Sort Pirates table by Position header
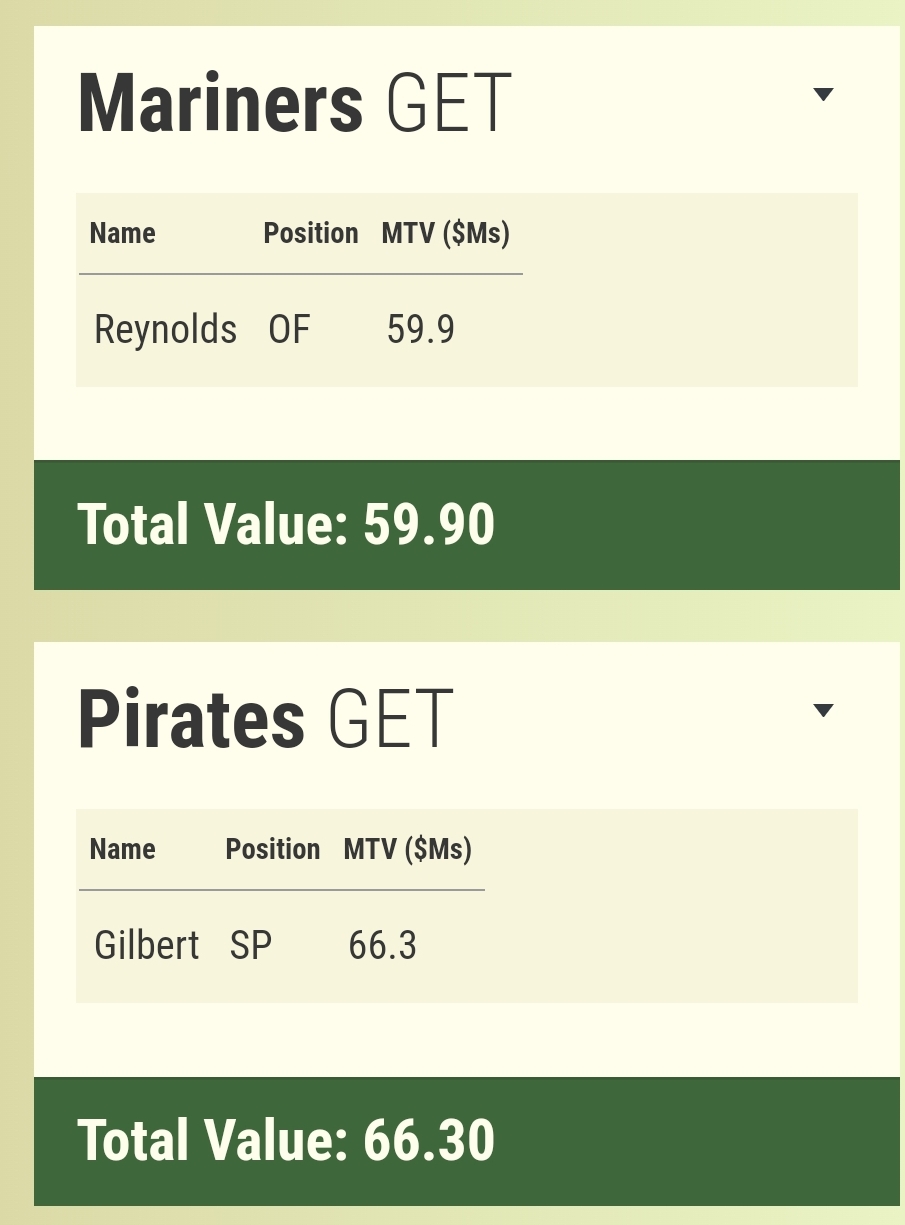Screen dimensions: 905x1225 click(272, 849)
